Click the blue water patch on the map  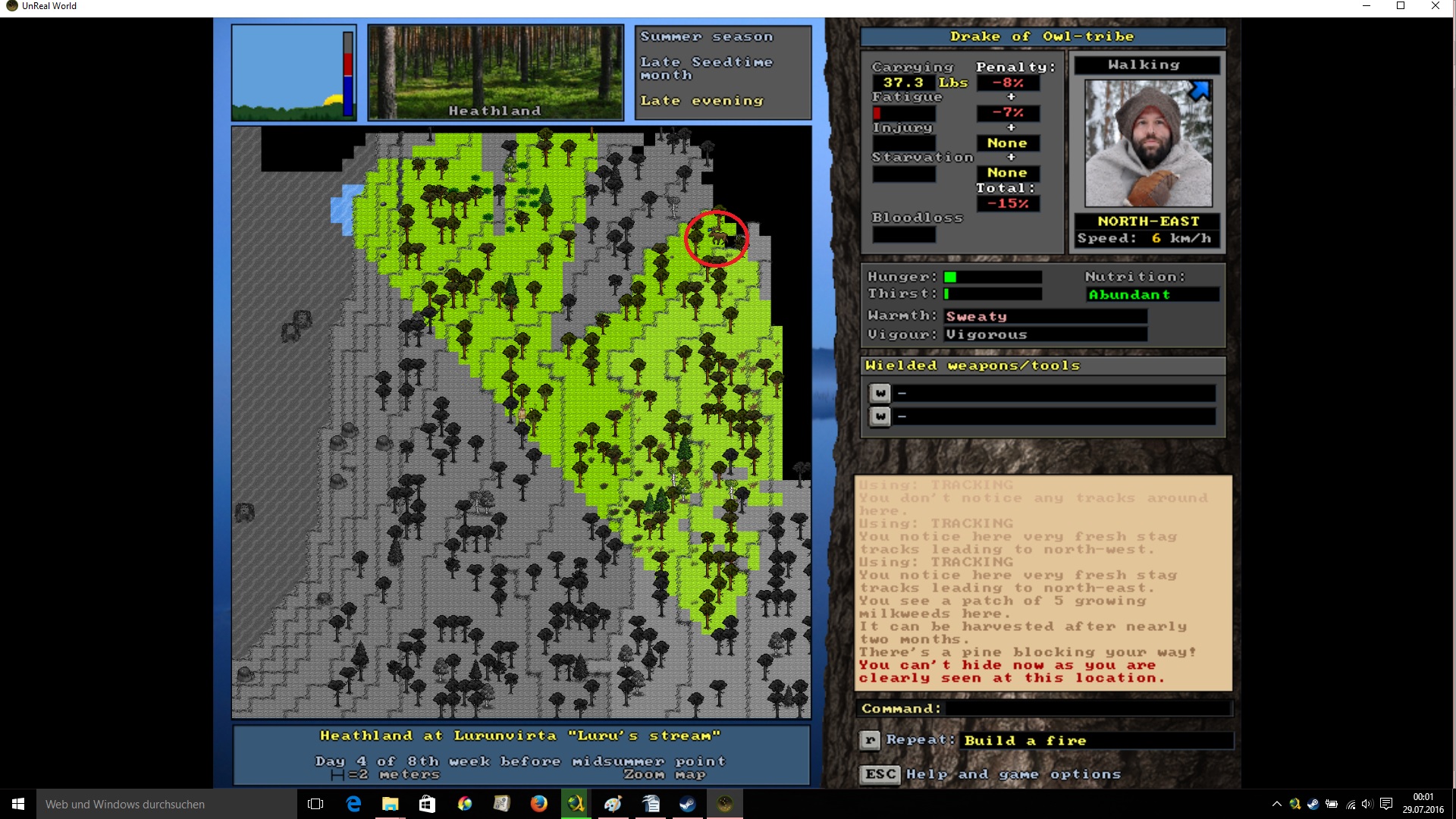tap(345, 209)
